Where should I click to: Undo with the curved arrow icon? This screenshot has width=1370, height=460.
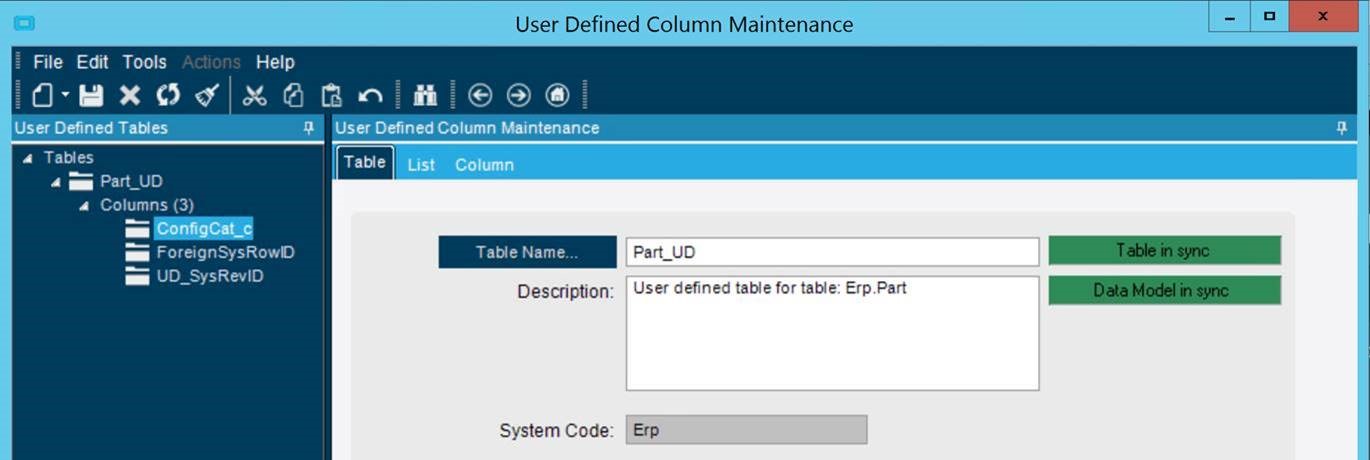coord(370,95)
